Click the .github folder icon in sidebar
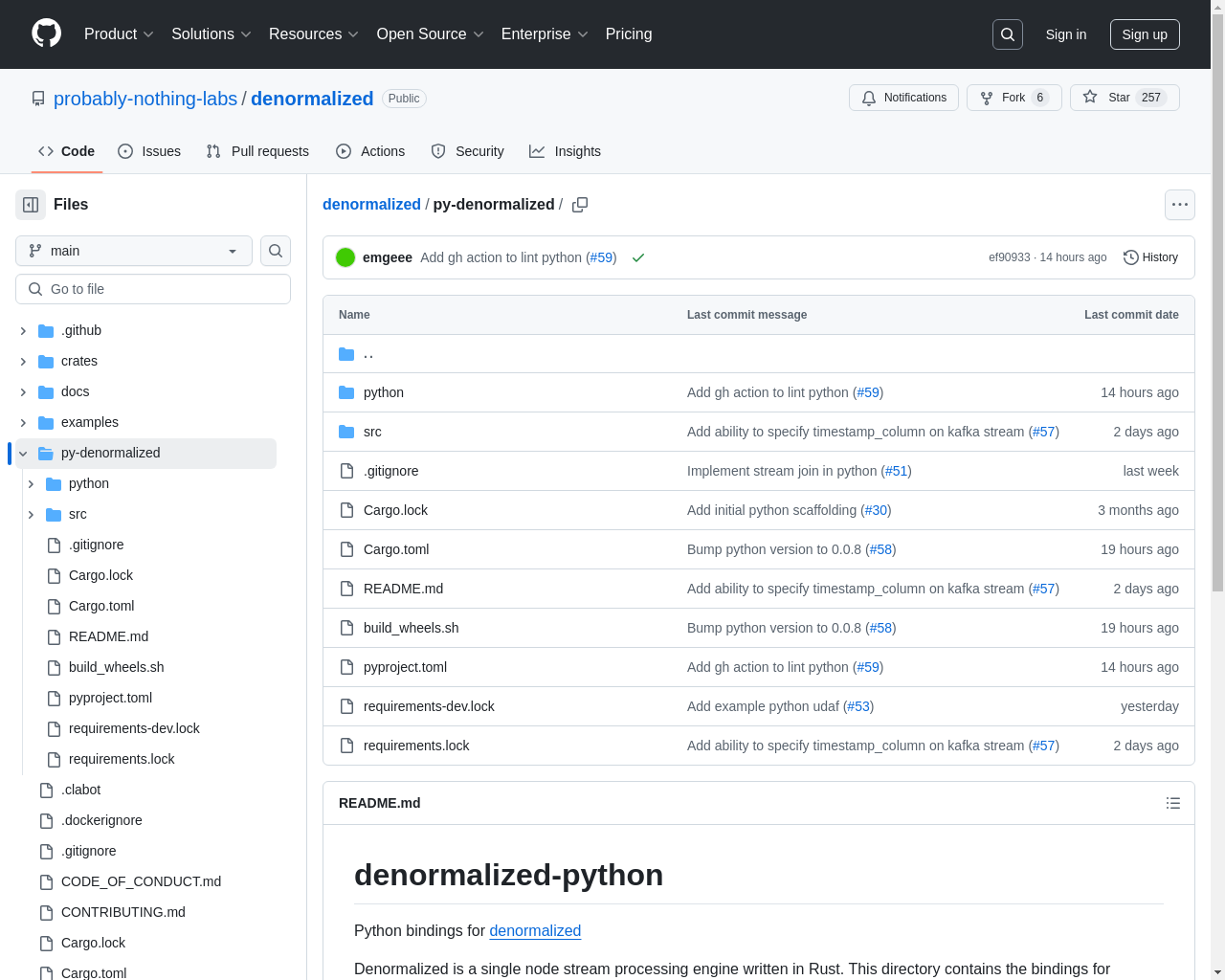The image size is (1225, 980). tap(46, 330)
